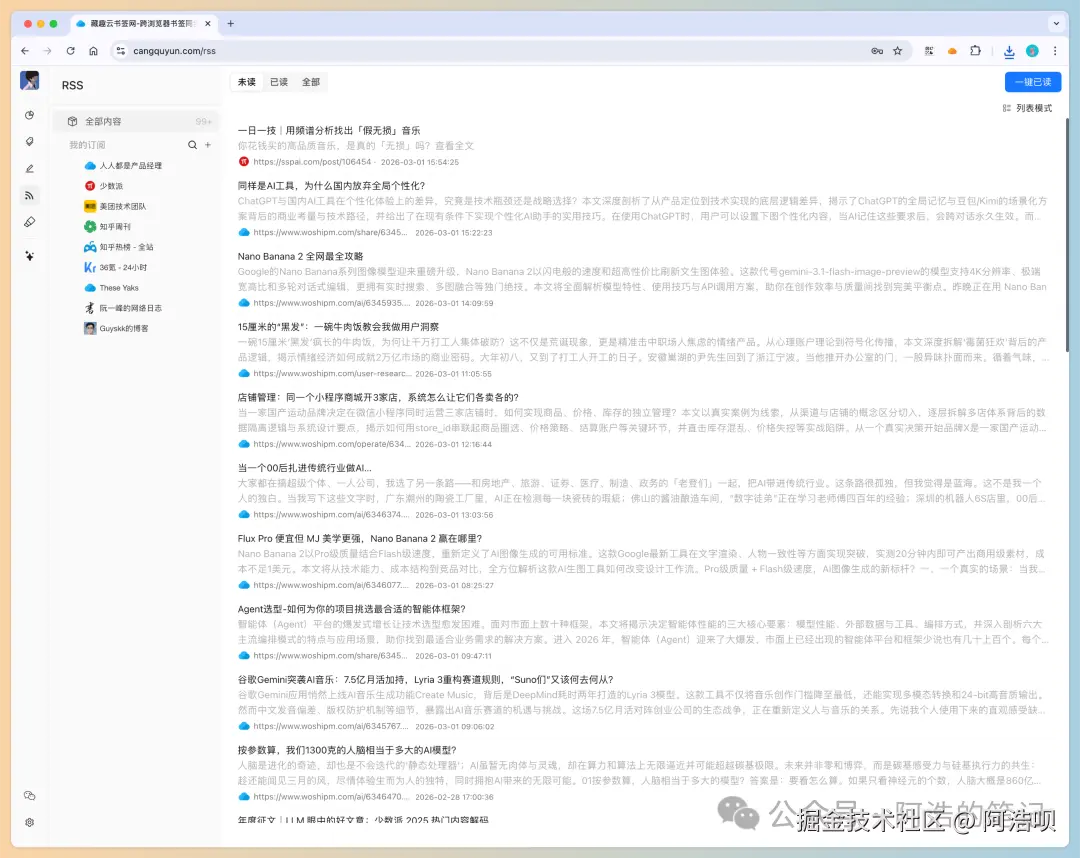The width and height of the screenshot is (1080, 858).
Task: Open article 店铺管理：同一个小程序商城开3家店
Action: [378, 397]
